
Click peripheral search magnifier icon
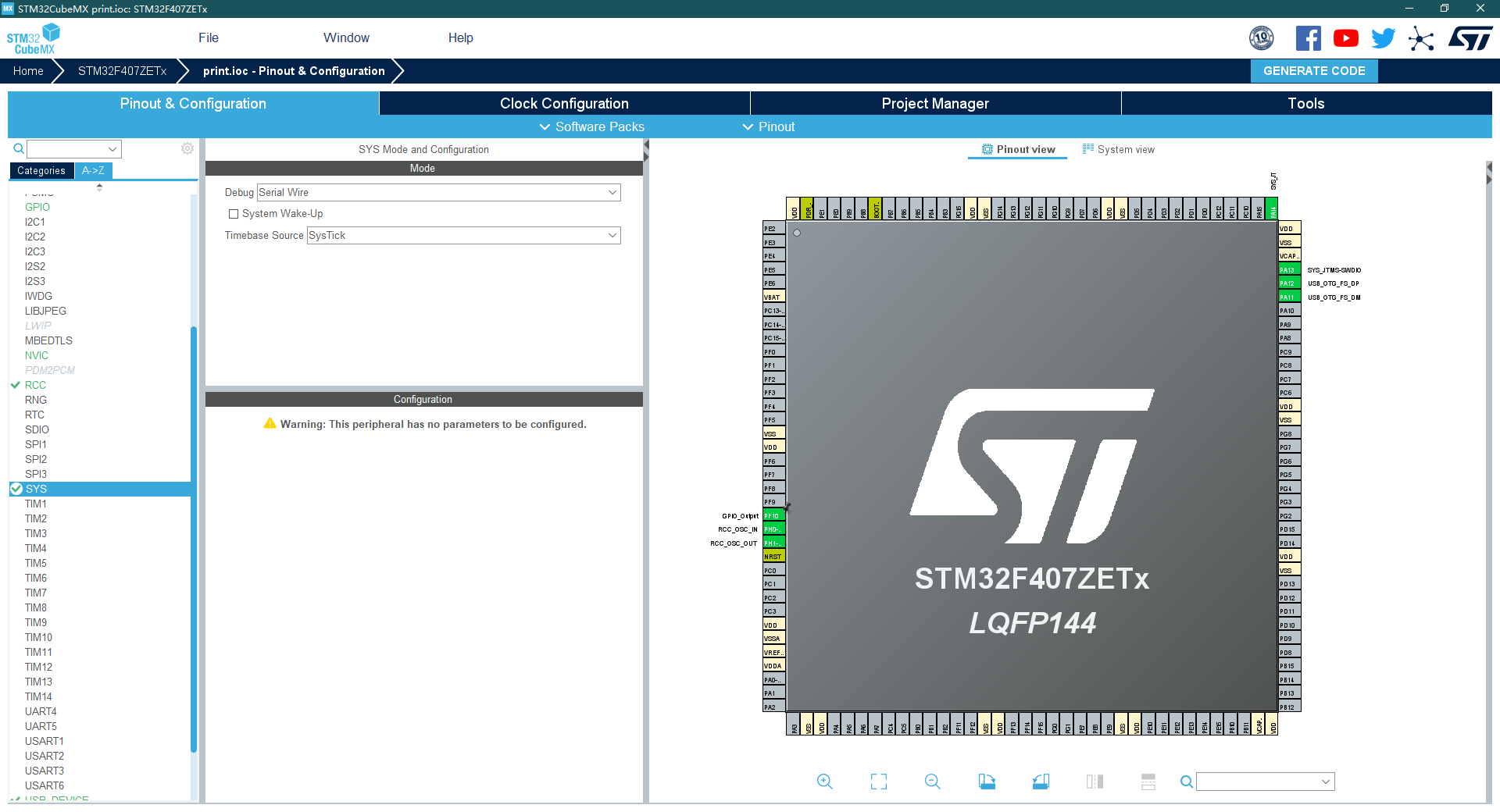[x=19, y=148]
